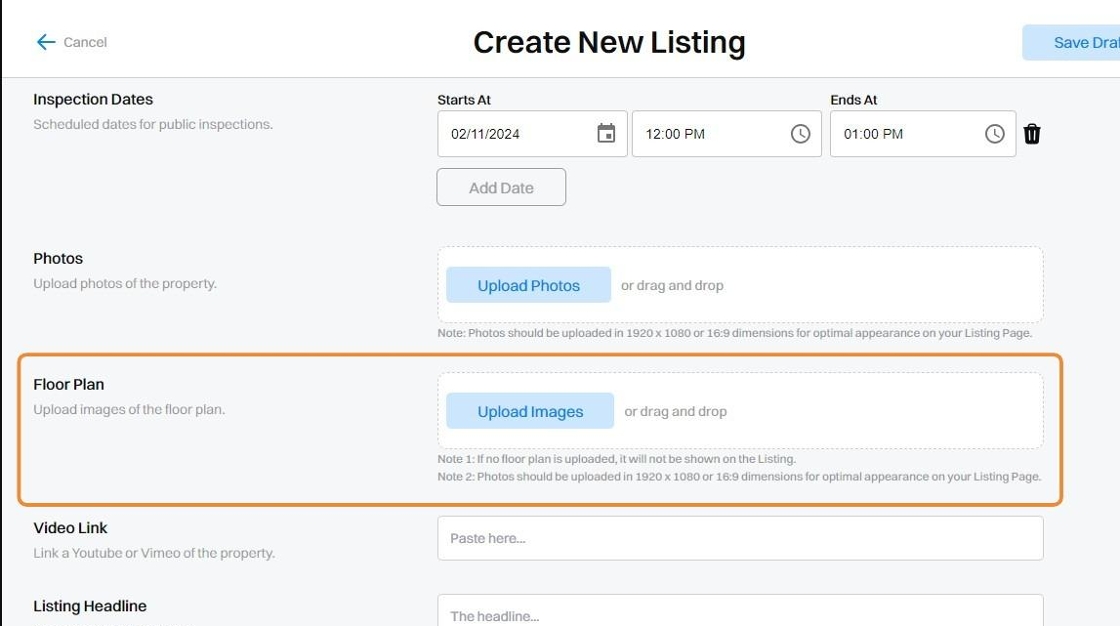Click the Photos 'or drag and drop' area

coord(672,285)
